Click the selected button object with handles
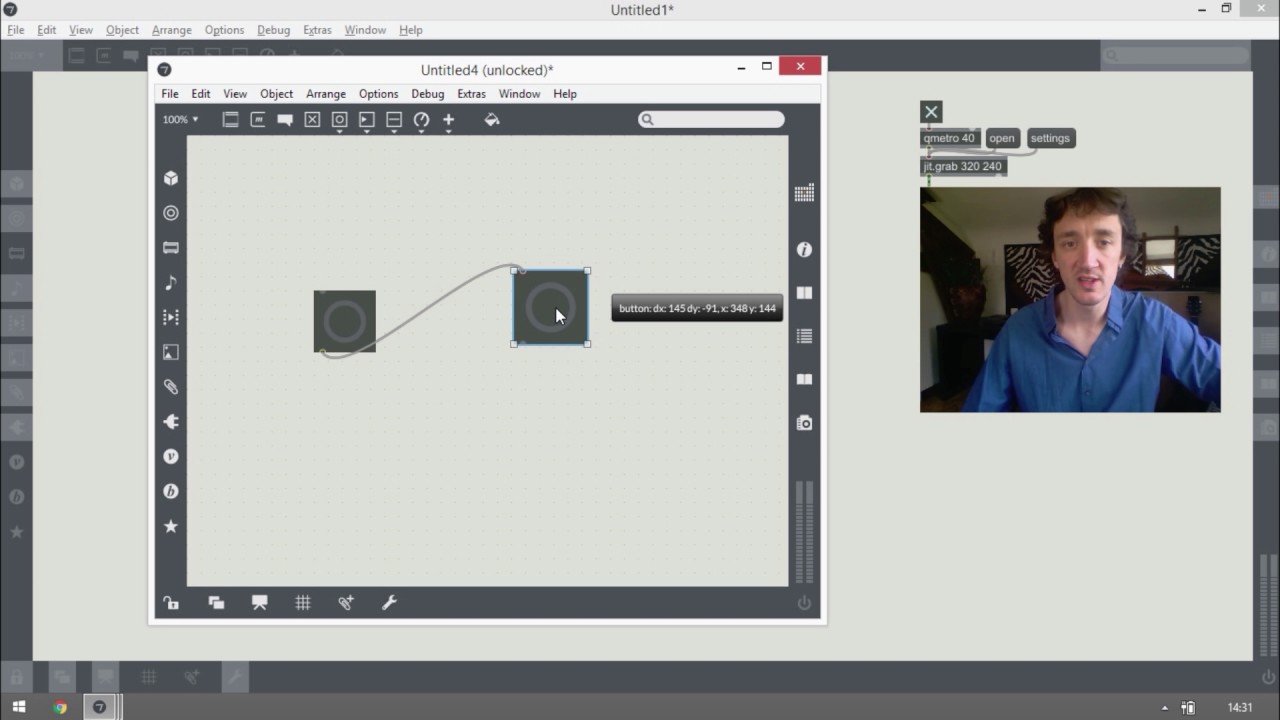 [551, 307]
